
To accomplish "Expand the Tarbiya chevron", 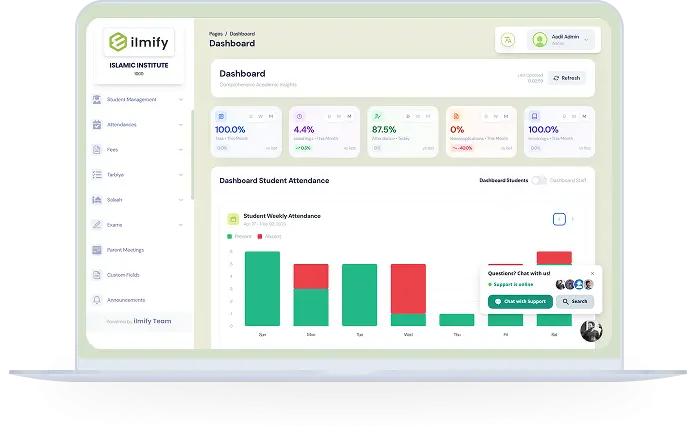I will click(180, 175).
